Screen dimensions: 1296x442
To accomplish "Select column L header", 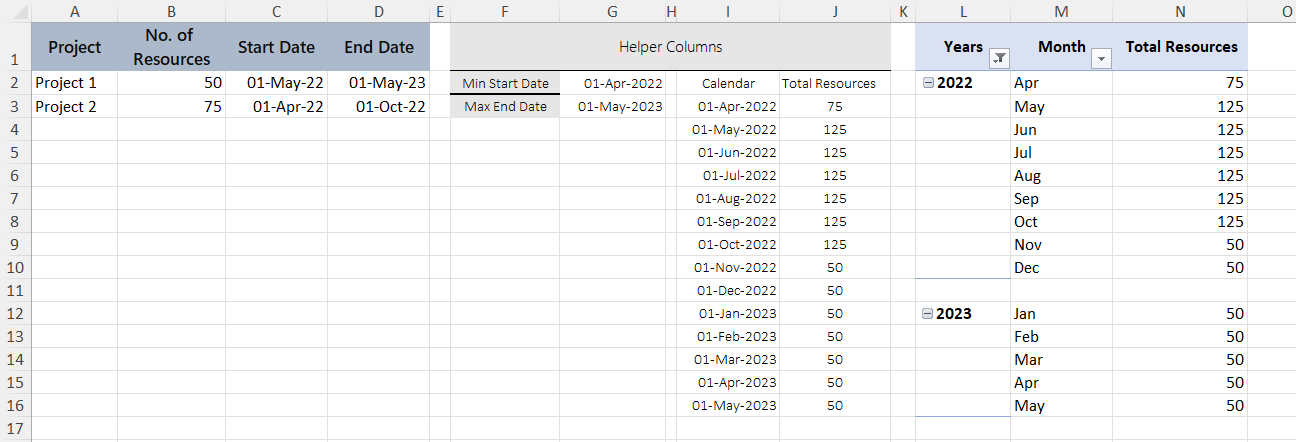I will [x=963, y=11].
